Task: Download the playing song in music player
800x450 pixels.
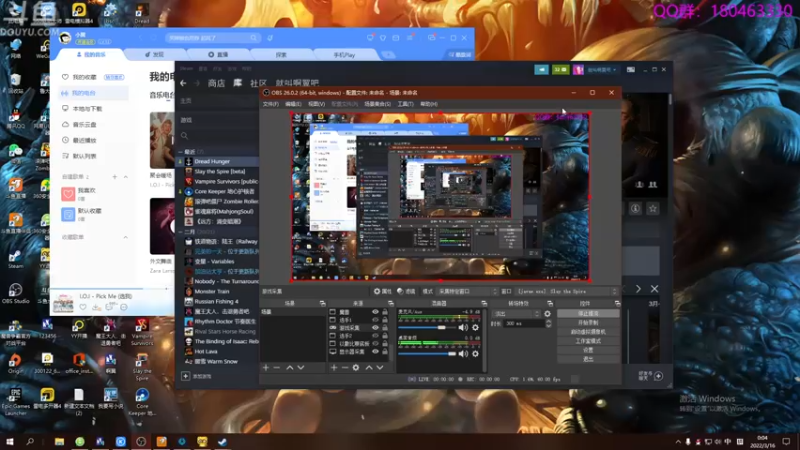Action: pos(96,307)
